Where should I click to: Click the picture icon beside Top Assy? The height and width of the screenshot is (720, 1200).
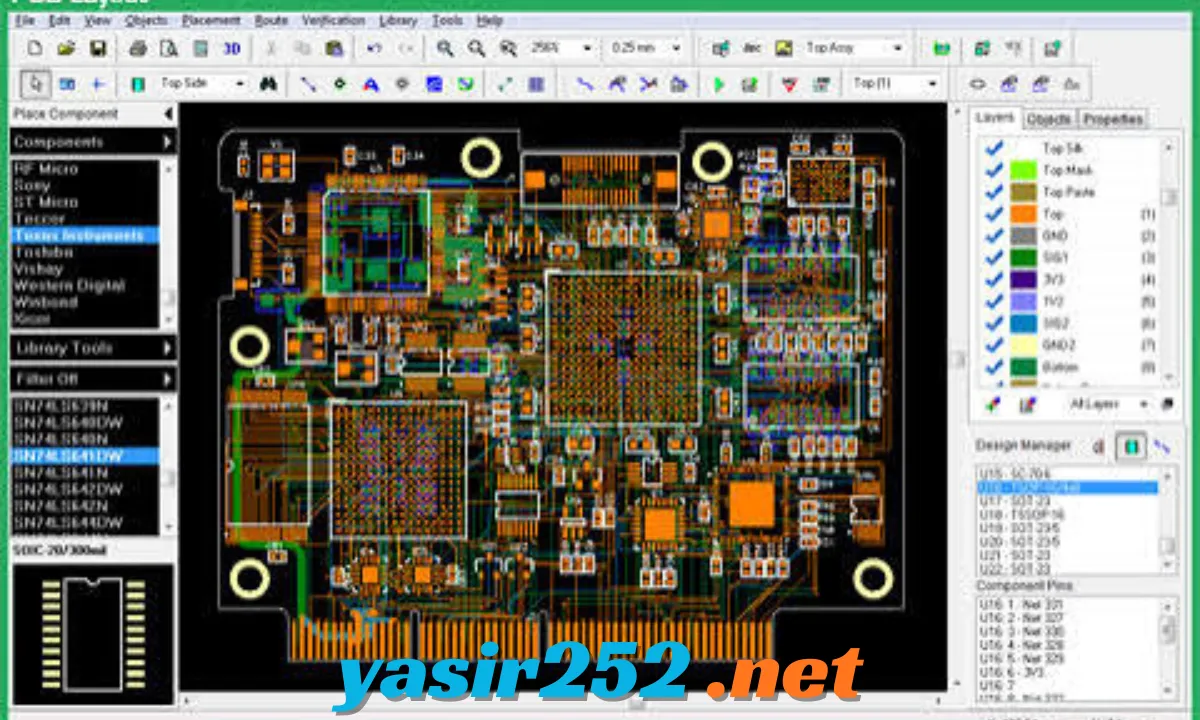pyautogui.click(x=783, y=48)
